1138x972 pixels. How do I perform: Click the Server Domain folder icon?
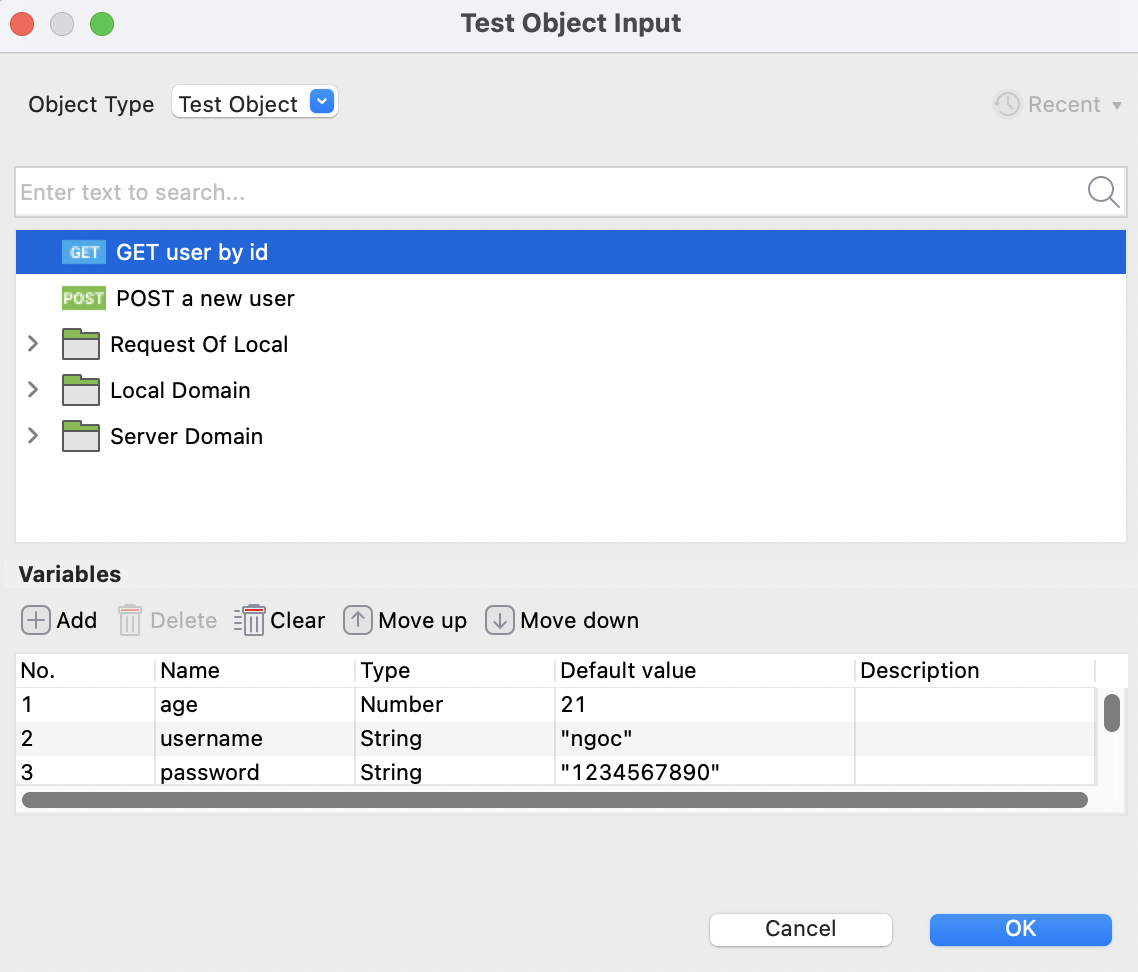81,437
